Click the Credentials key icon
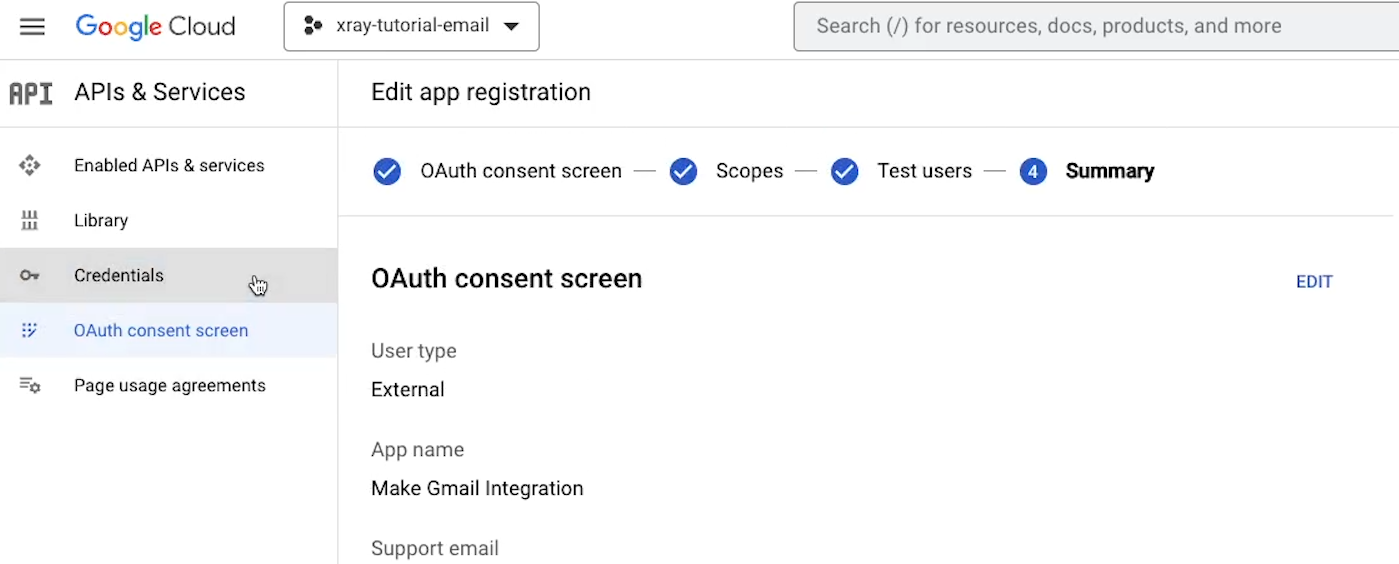Image resolution: width=1399 pixels, height=564 pixels. [30, 276]
